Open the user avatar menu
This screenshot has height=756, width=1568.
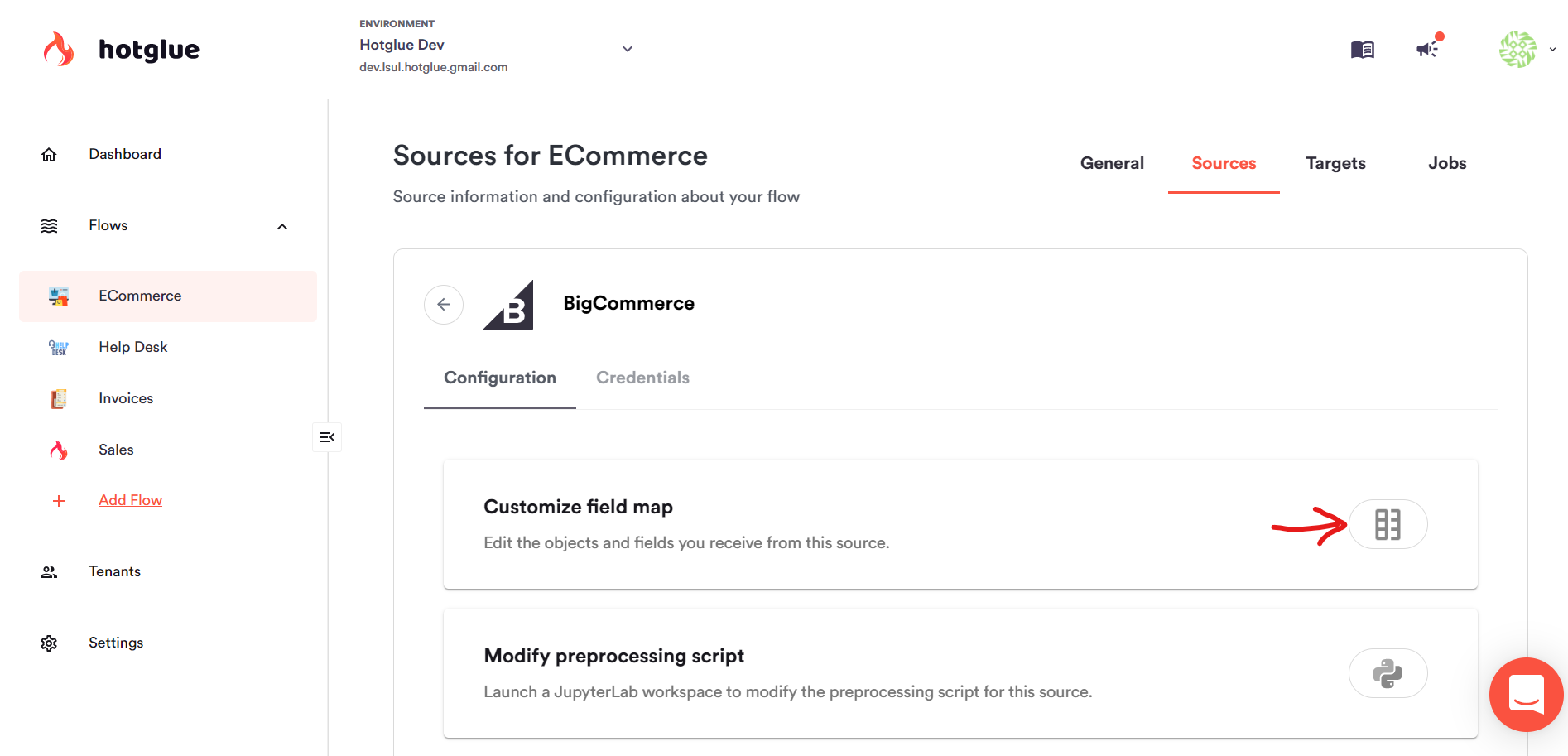tap(1517, 49)
